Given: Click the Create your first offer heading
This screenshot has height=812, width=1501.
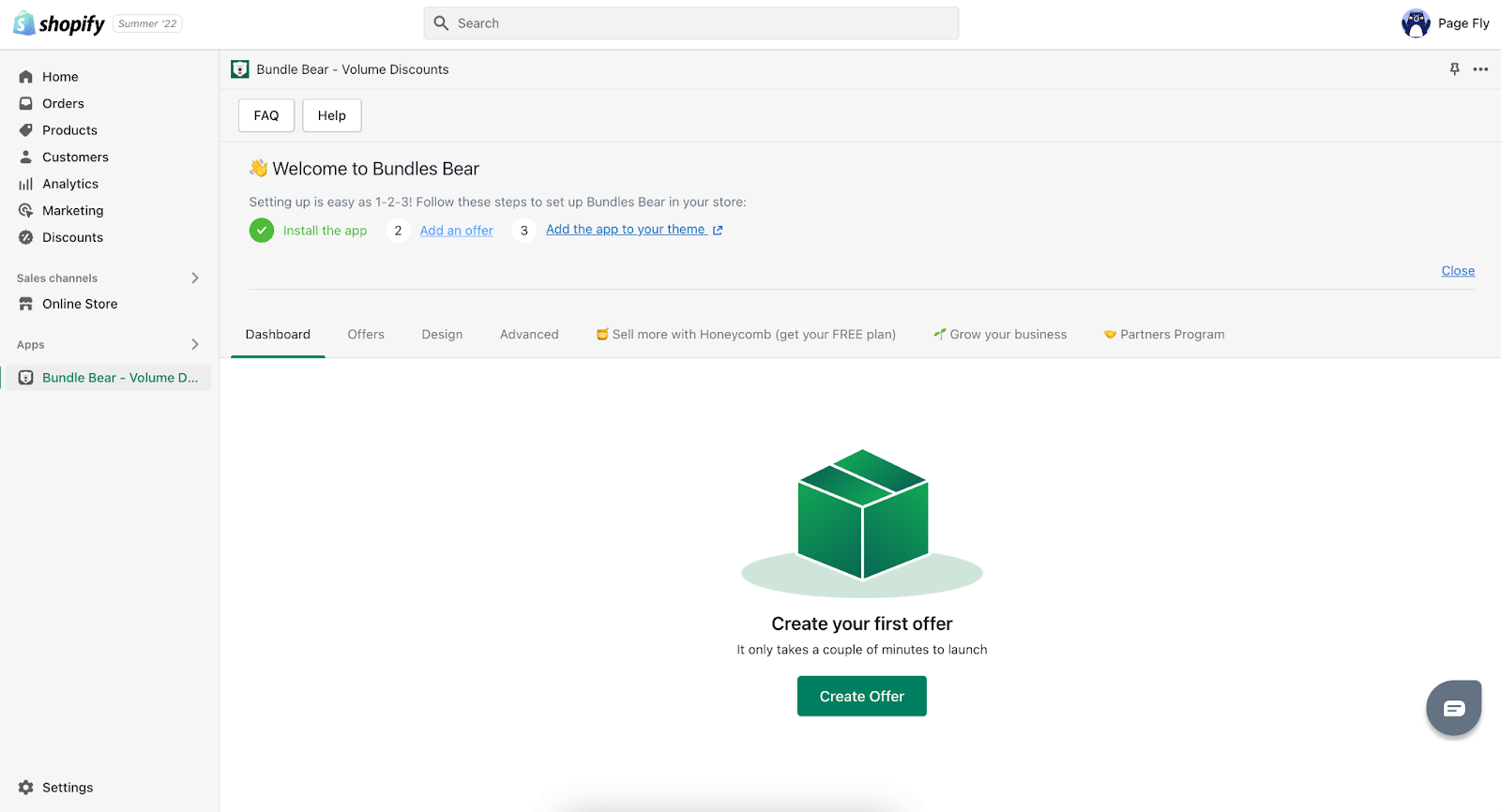Looking at the screenshot, I should [862, 624].
